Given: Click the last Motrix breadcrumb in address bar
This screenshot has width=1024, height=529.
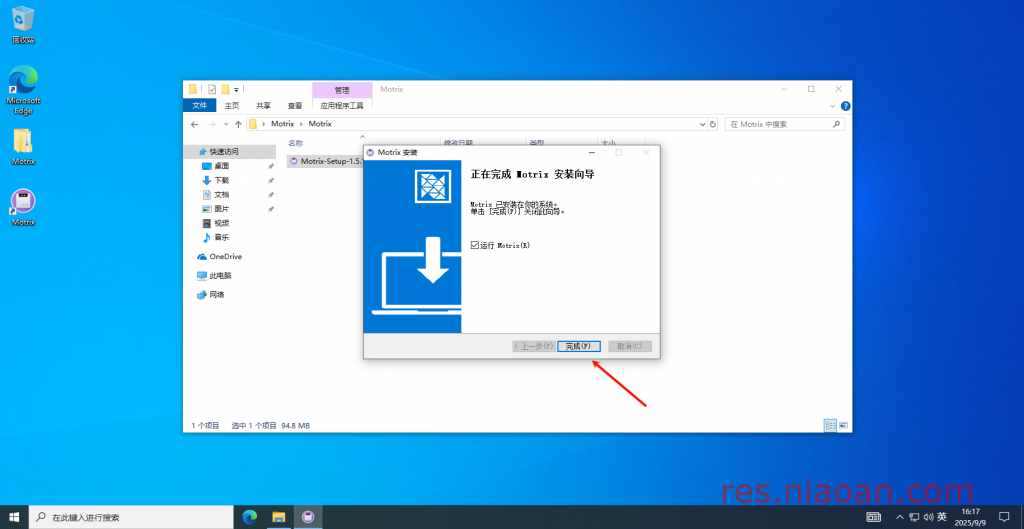Looking at the screenshot, I should click(320, 123).
